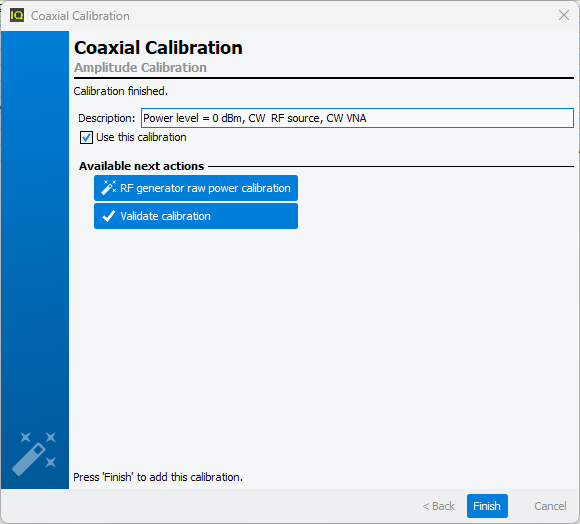Screen dimensions: 580x524
Task: Start RF generator raw power calibration
Action: [x=196, y=188]
